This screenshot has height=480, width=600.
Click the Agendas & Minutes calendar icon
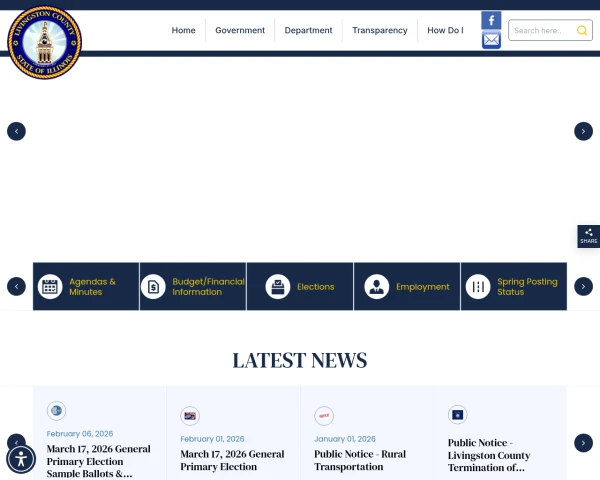click(50, 286)
